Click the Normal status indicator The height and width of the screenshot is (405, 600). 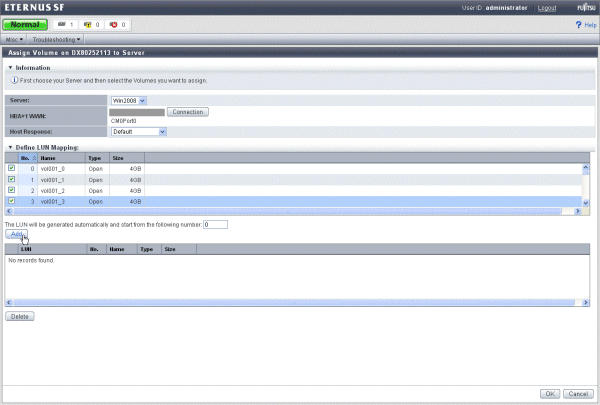click(x=25, y=24)
